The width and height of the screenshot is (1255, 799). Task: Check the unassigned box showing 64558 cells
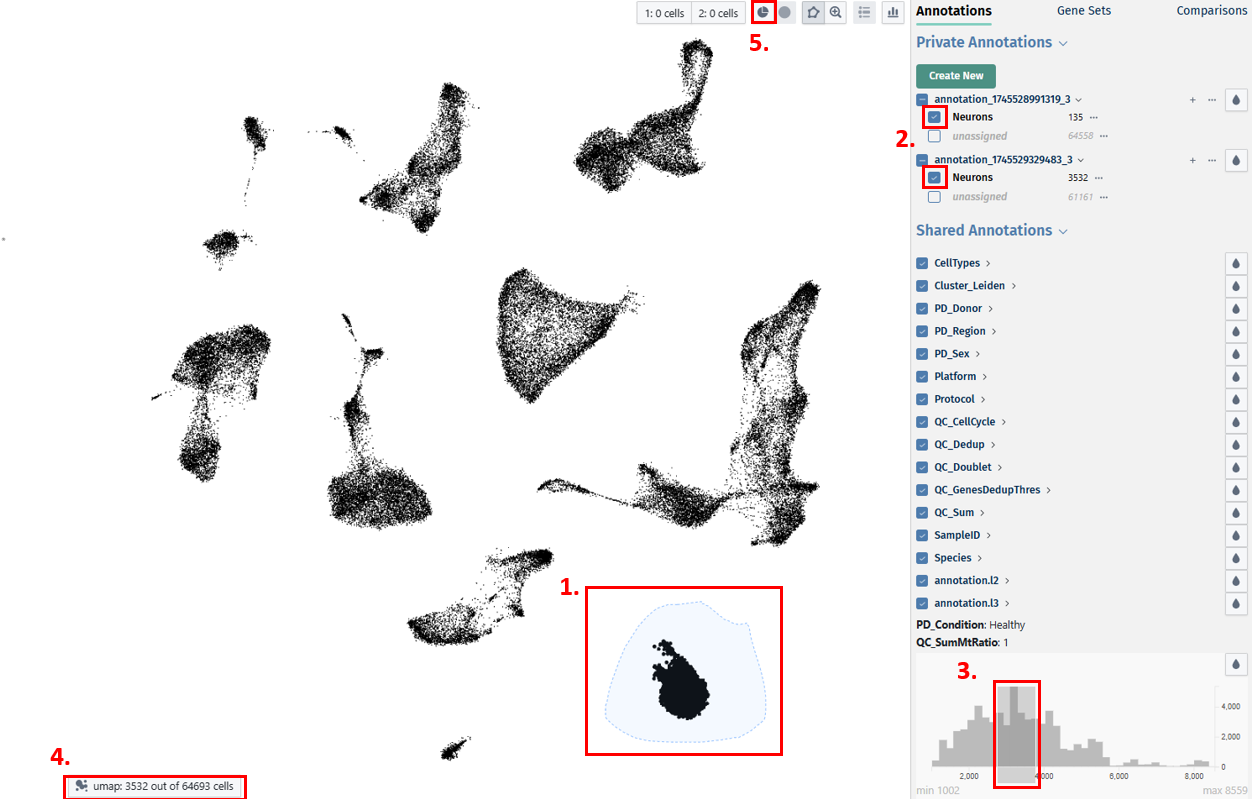(x=934, y=136)
